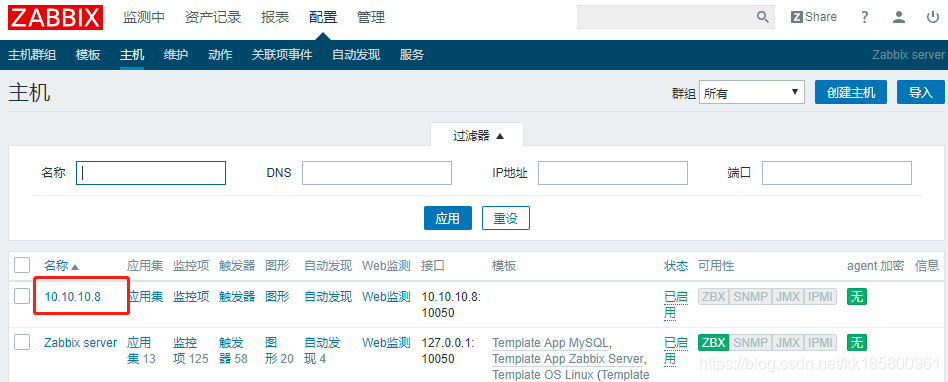Open the 群组 dropdown showing 所有

tap(752, 93)
